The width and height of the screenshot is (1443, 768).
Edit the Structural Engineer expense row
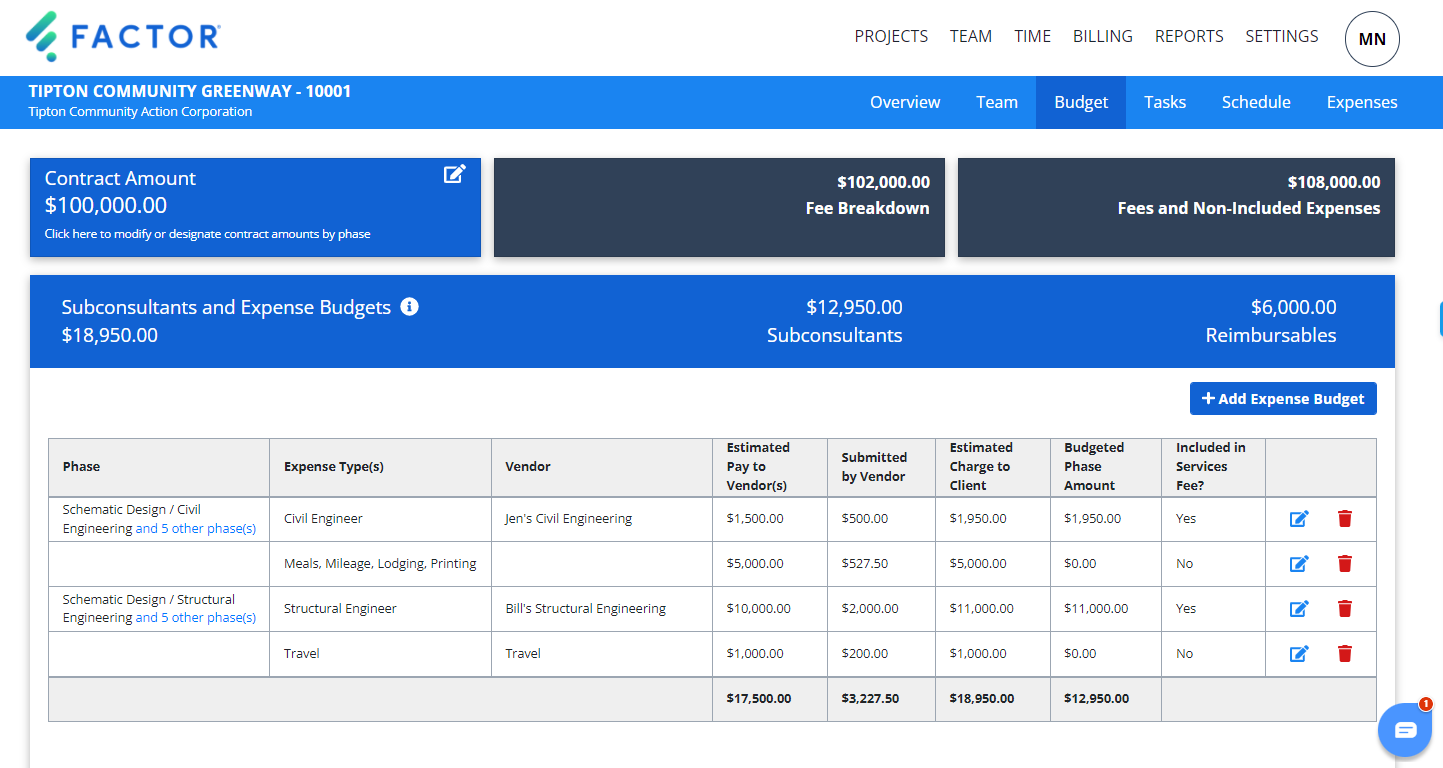pos(1298,608)
